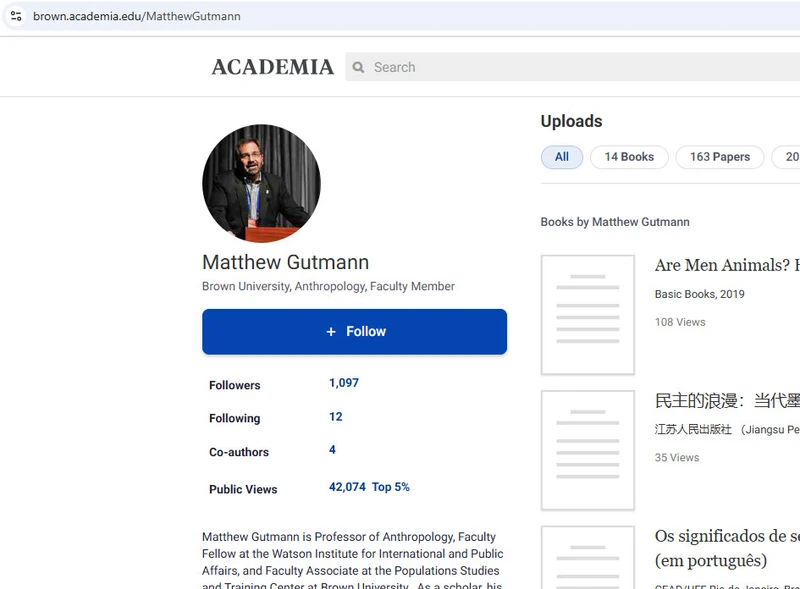Click Books by Matthew Gutmann heading
Image resolution: width=800 pixels, height=589 pixels.
coord(615,222)
